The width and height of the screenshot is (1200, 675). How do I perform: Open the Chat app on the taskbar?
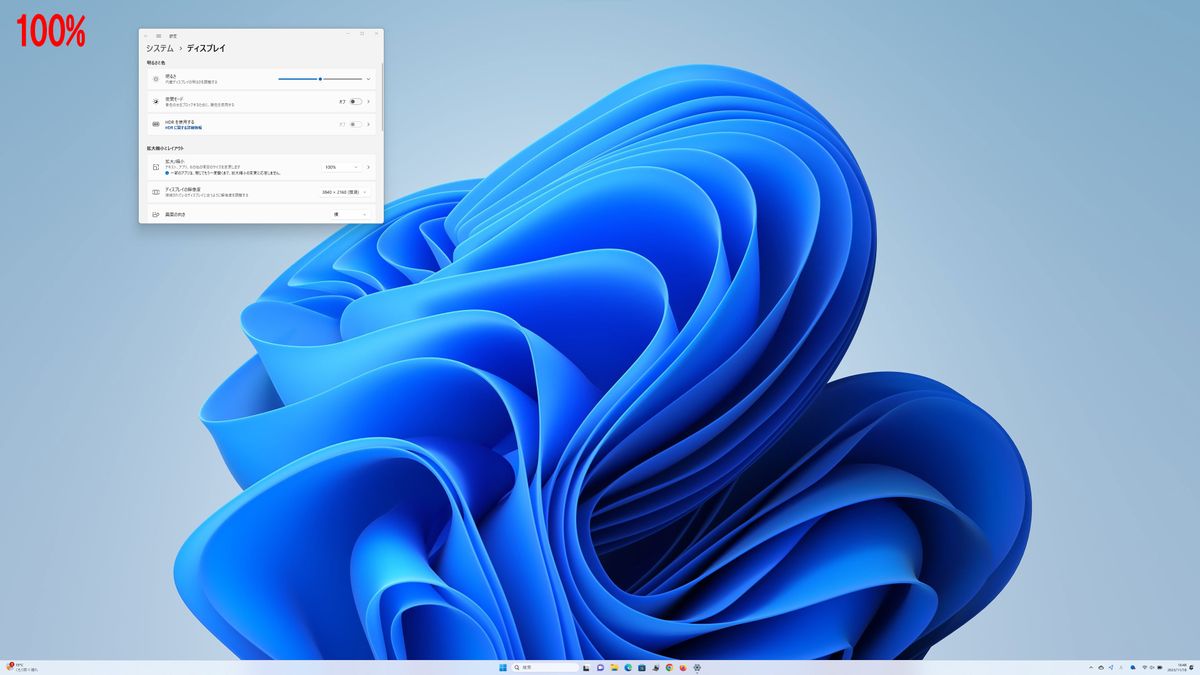[600, 667]
